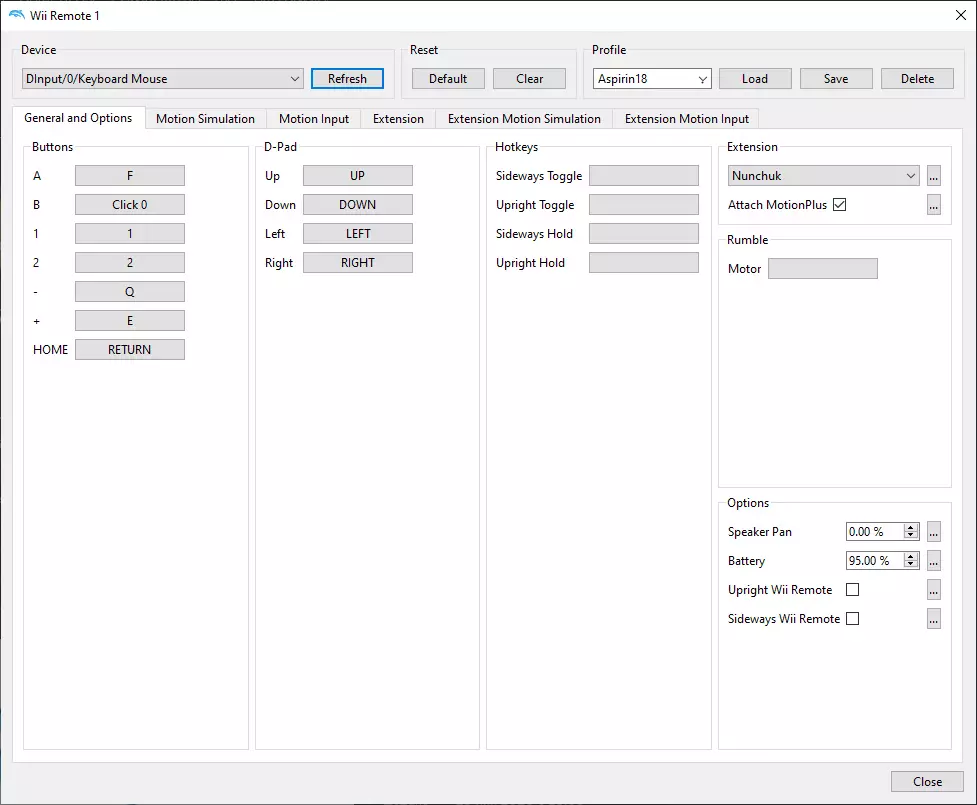Image resolution: width=977 pixels, height=805 pixels.
Task: Enable the Sideways Wii Remote checkbox
Action: pos(852,619)
